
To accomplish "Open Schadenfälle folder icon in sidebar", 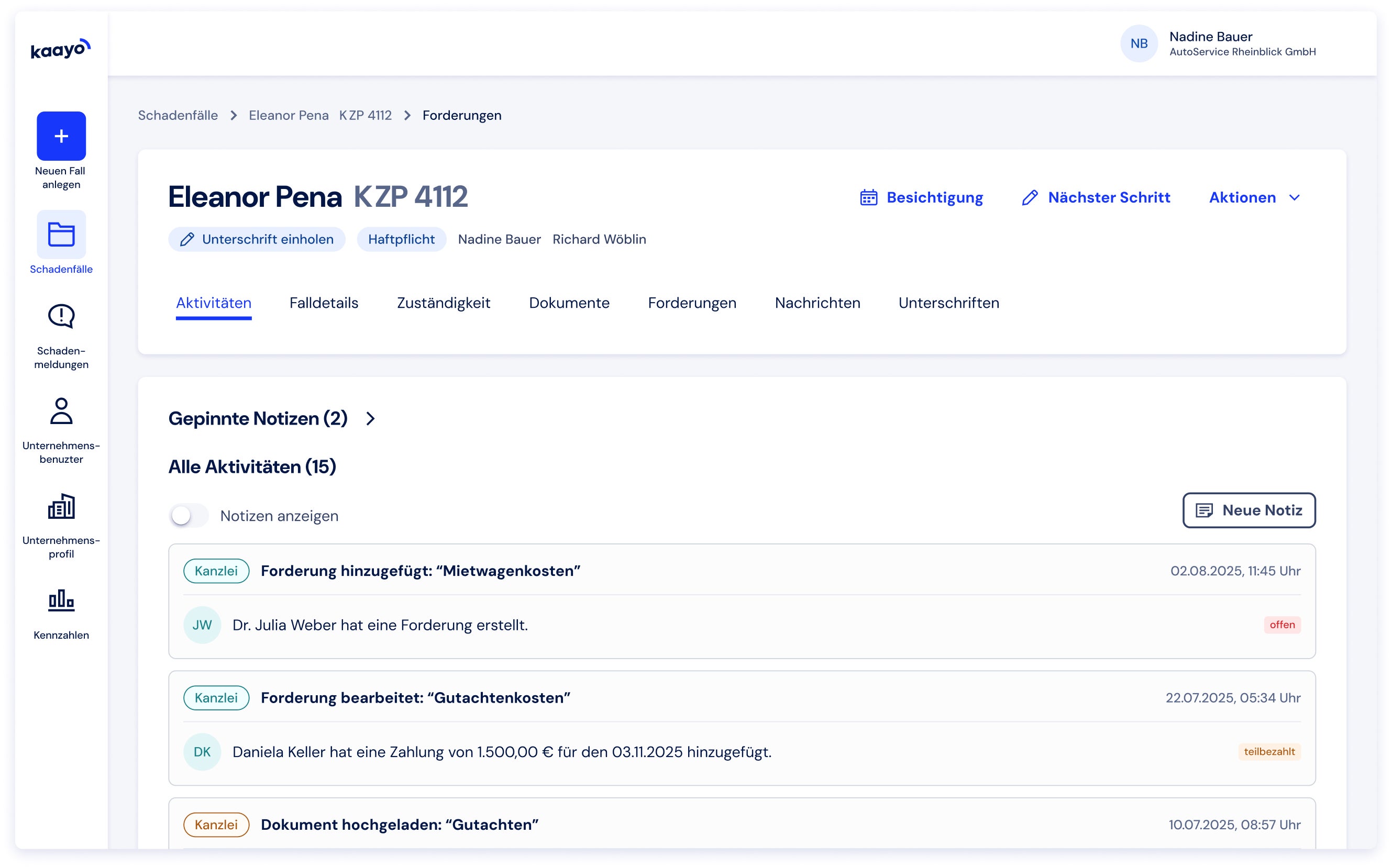I will (61, 234).
